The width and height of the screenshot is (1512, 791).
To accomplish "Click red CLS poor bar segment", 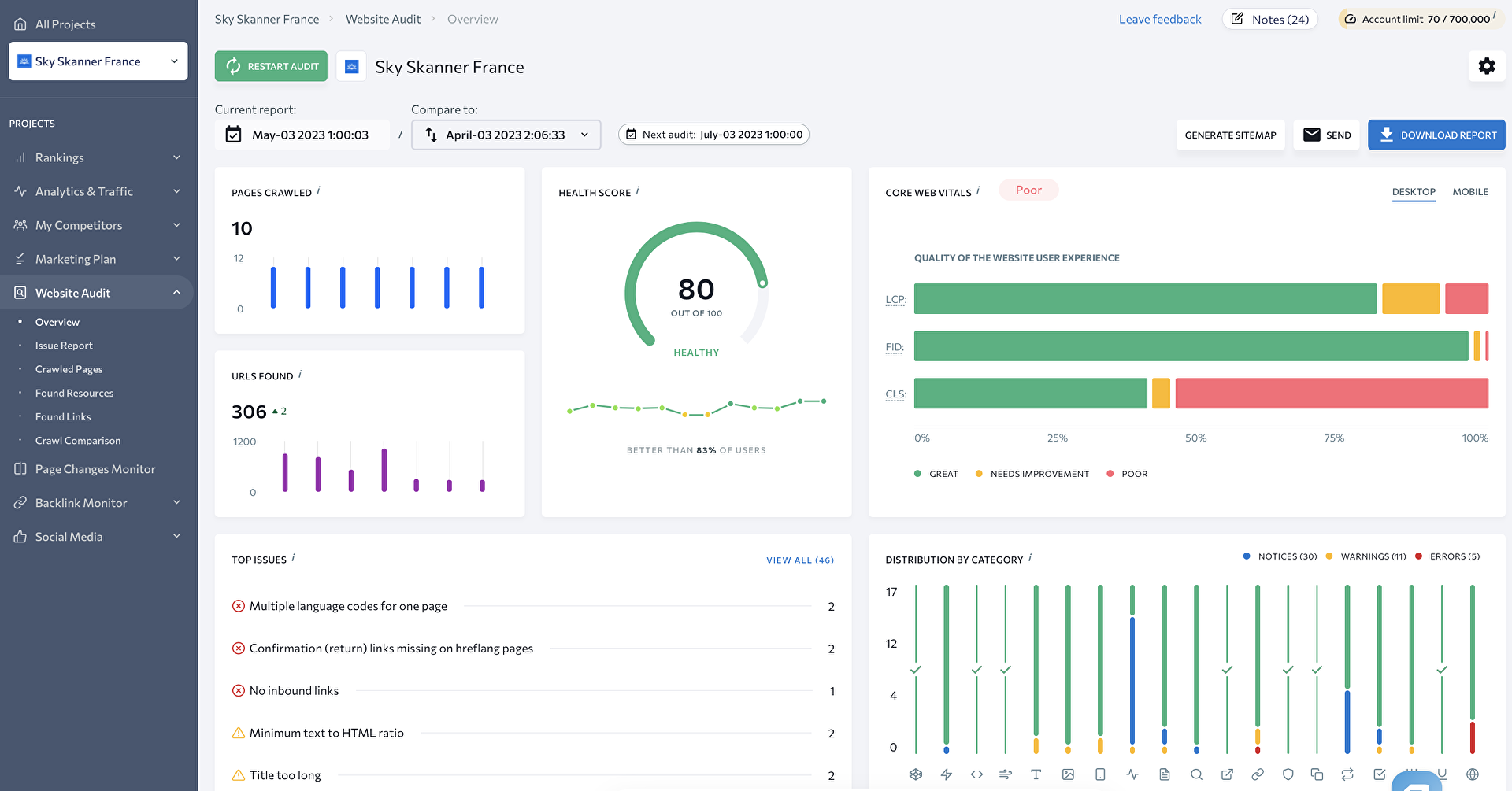I will pyautogui.click(x=1332, y=394).
